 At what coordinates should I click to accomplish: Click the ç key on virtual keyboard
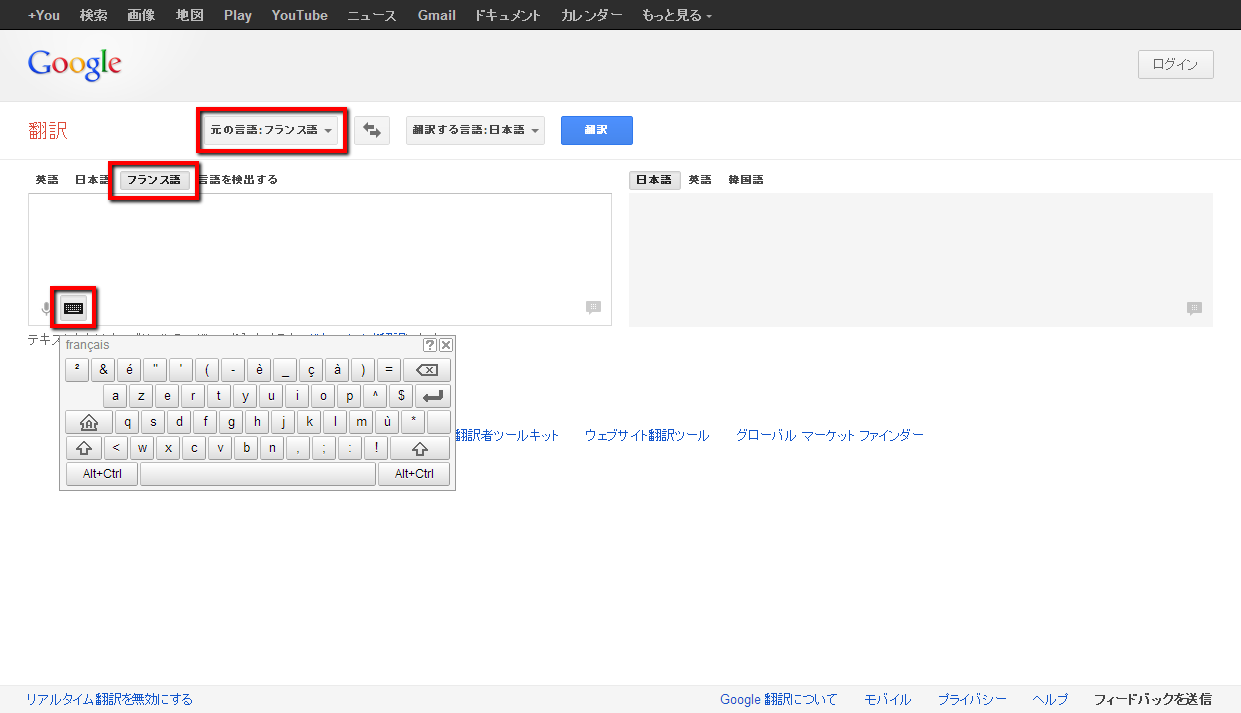[x=311, y=370]
